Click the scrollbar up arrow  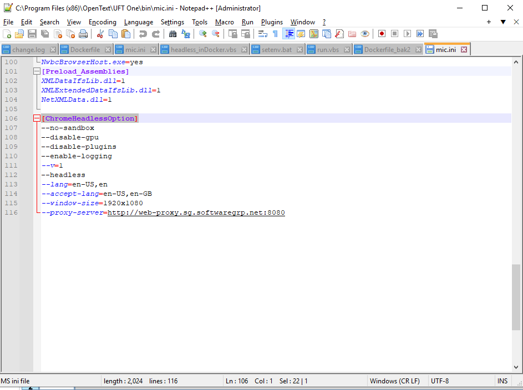tap(516, 62)
